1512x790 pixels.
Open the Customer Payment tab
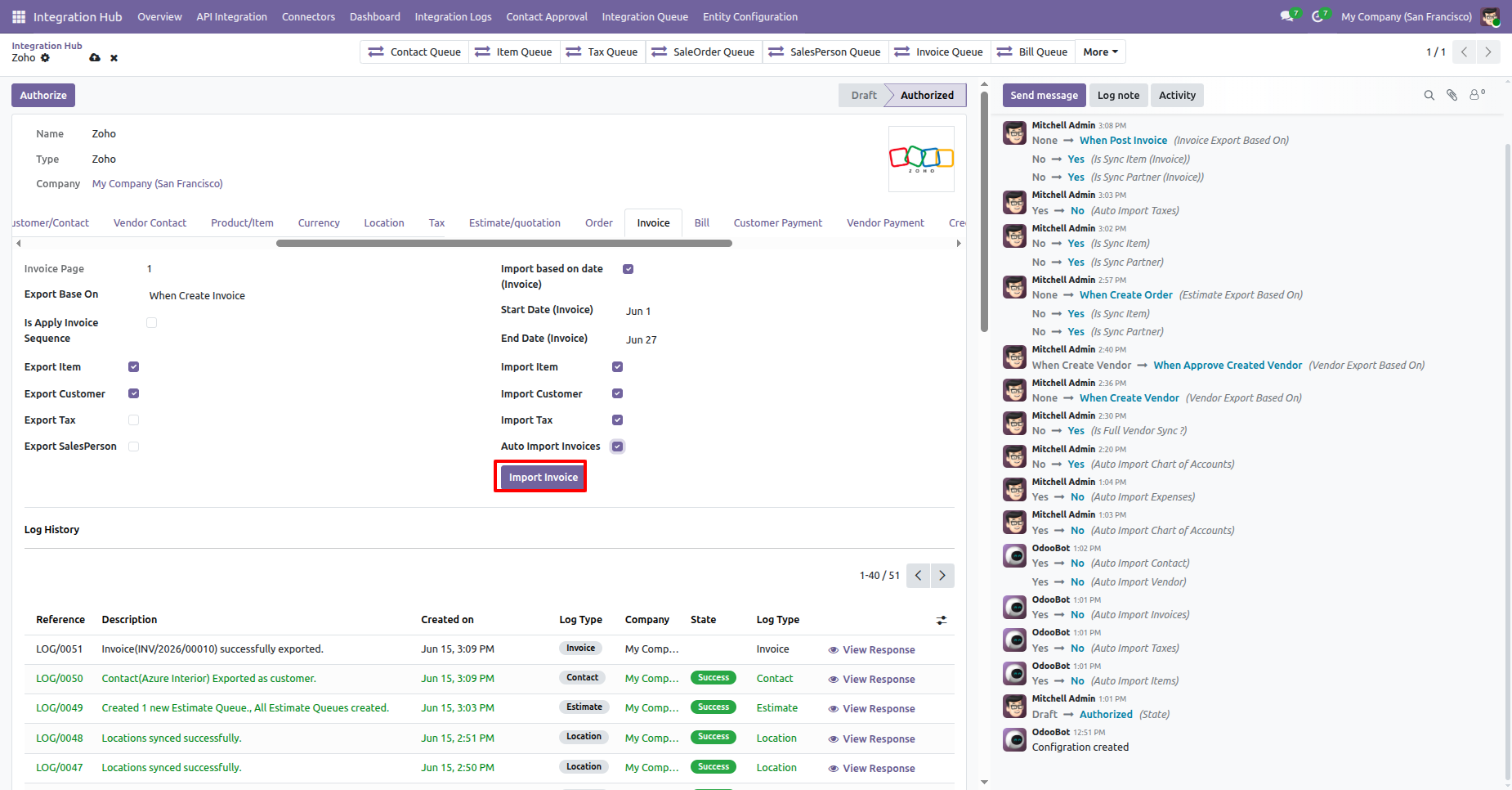coord(777,223)
